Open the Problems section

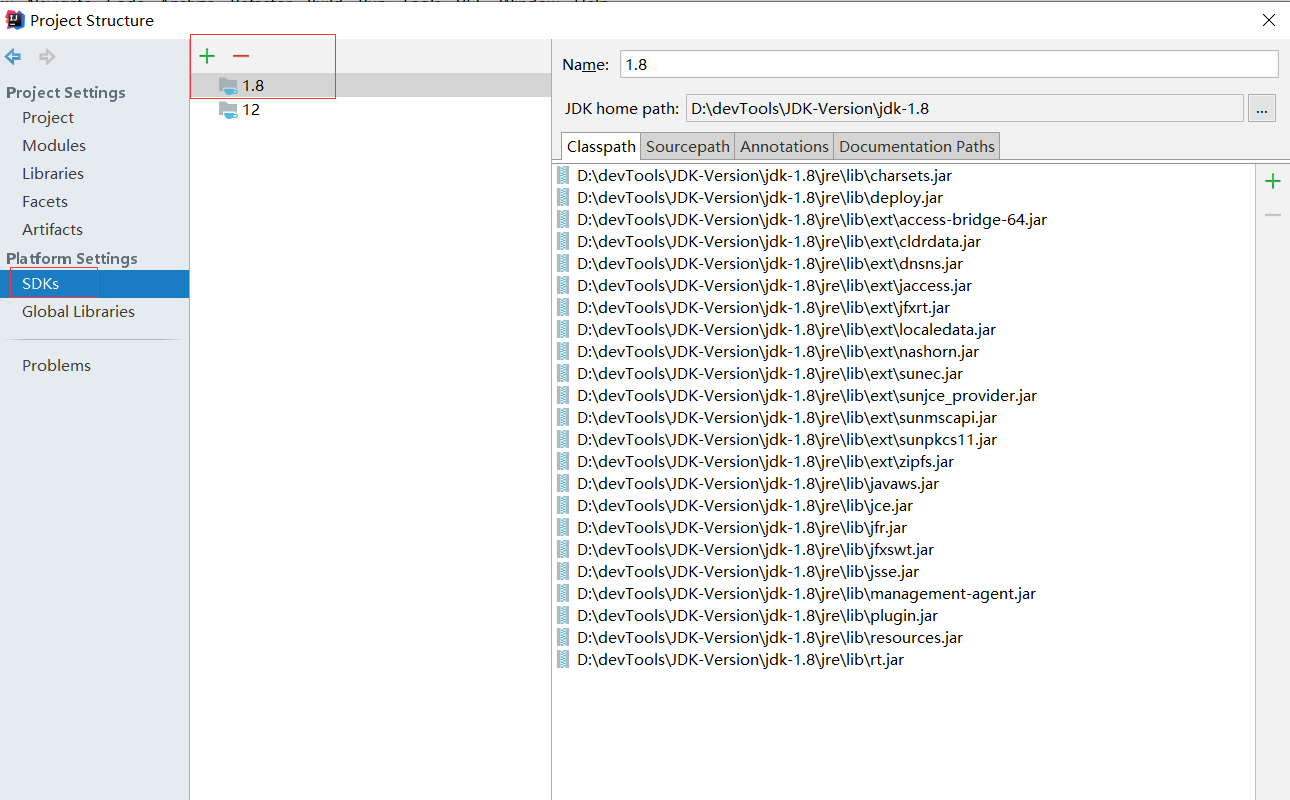(x=56, y=365)
